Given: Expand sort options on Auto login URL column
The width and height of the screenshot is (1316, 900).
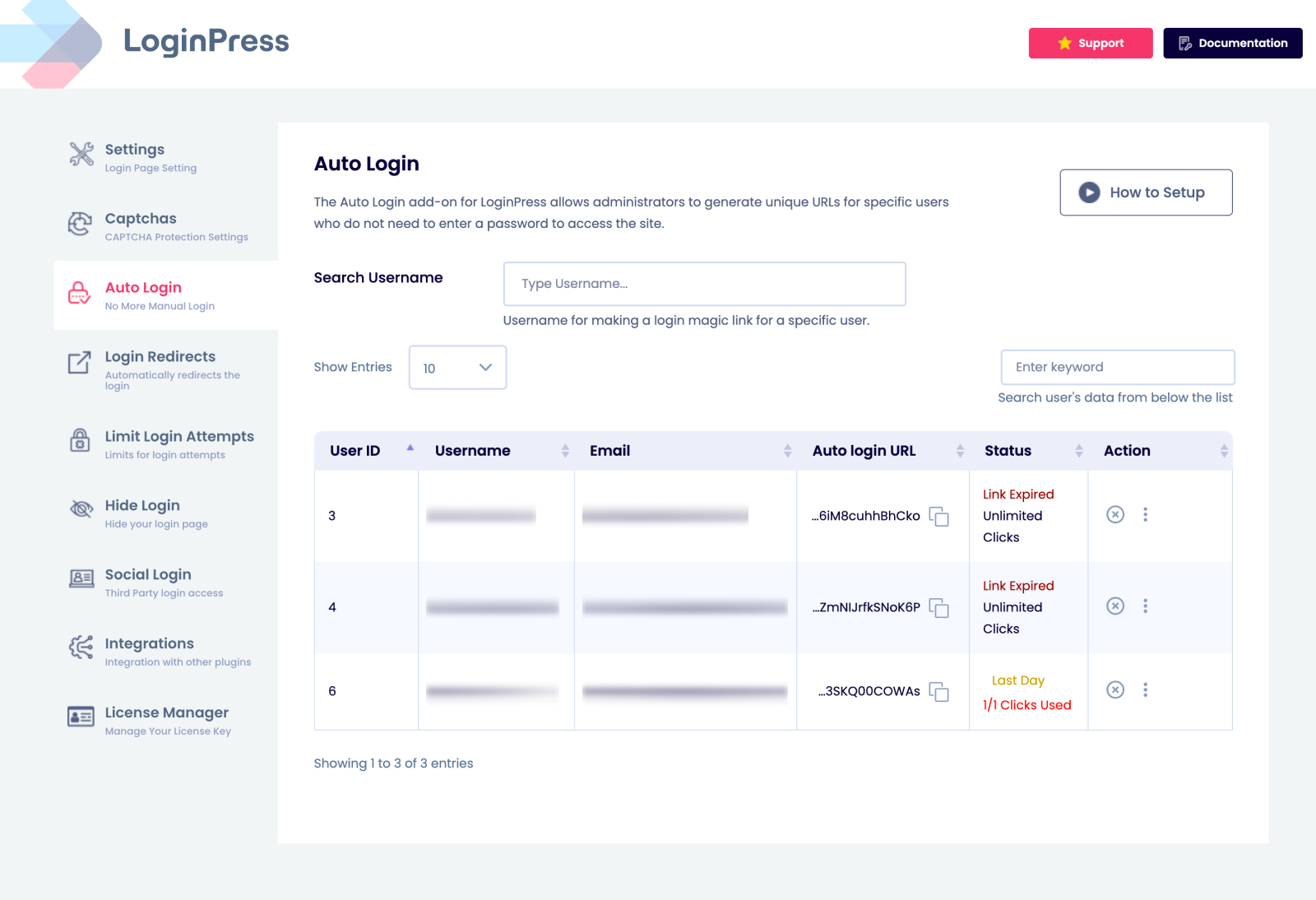Looking at the screenshot, I should coord(960,451).
